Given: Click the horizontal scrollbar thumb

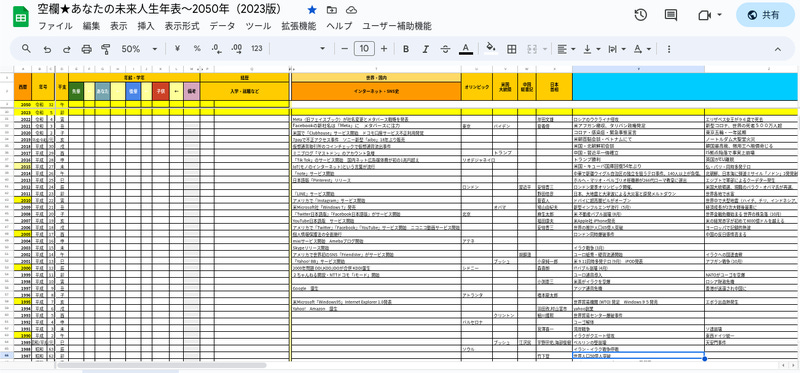Looking at the screenshot, I should click(x=162, y=365).
